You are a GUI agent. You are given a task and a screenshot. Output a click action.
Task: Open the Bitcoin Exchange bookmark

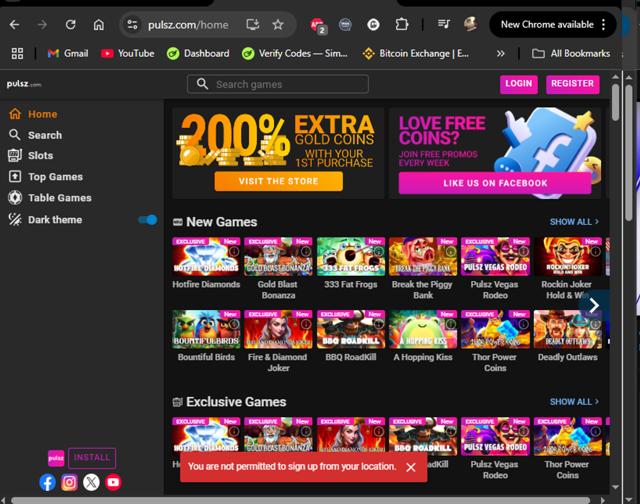[416, 53]
